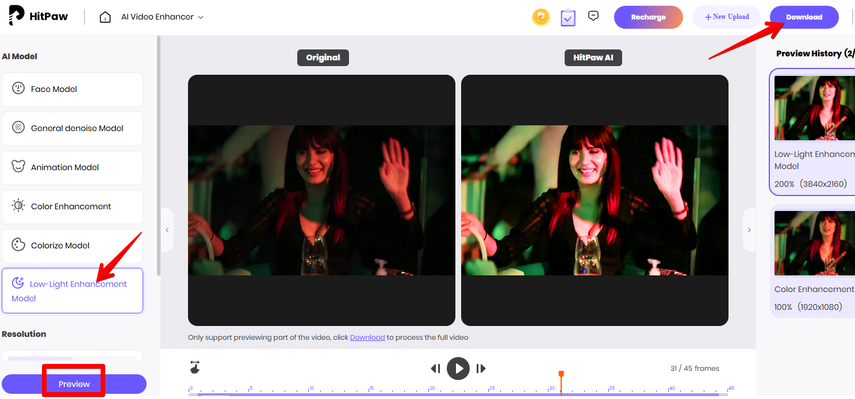Click the Color Enhancement sun icon
Image resolution: width=855 pixels, height=399 pixels.
[x=19, y=206]
